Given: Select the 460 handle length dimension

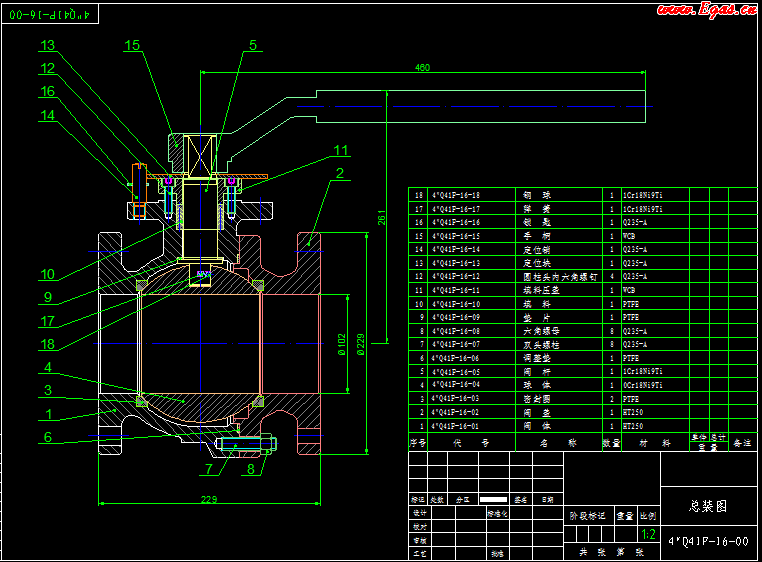Looking at the screenshot, I should click(421, 68).
